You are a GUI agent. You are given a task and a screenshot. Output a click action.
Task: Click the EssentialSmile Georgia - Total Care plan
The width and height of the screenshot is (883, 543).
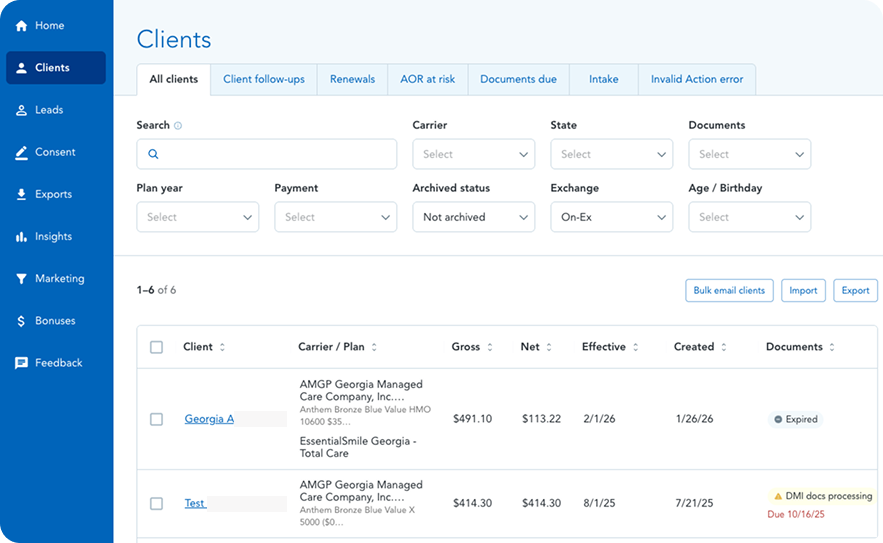coord(358,447)
